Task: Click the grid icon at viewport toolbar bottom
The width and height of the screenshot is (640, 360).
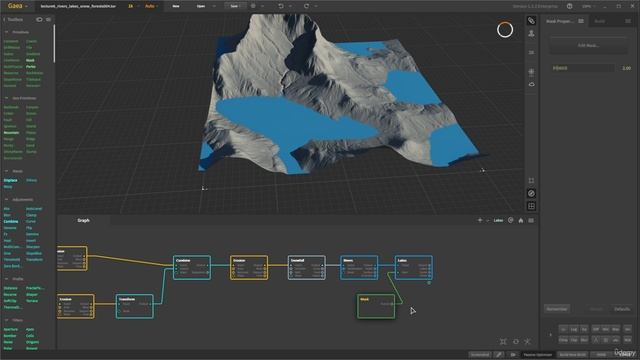Action: tap(531, 207)
